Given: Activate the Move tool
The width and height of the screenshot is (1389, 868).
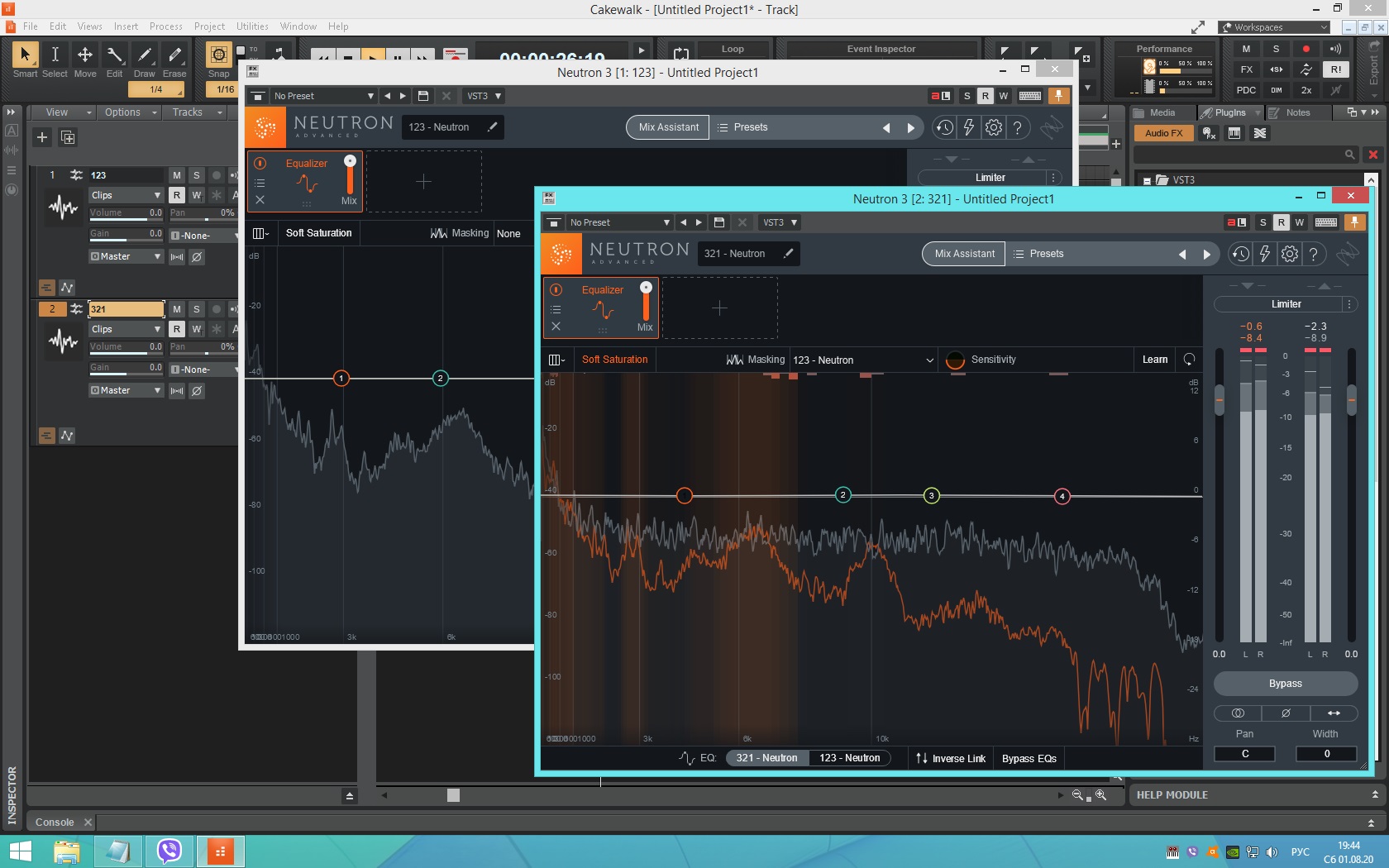Looking at the screenshot, I should click(x=85, y=60).
